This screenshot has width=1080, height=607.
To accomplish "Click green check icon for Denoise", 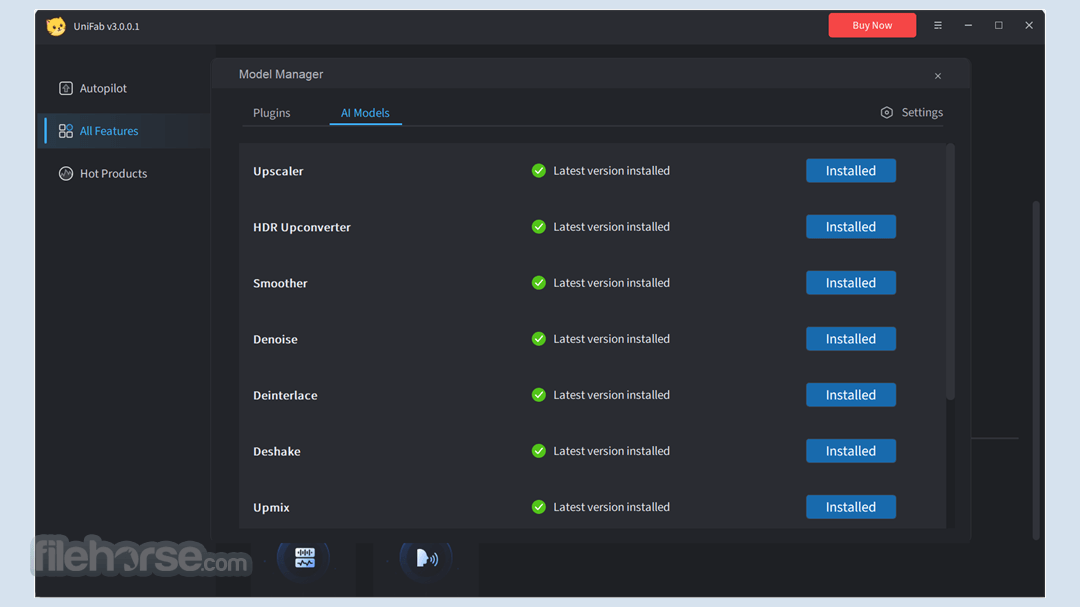I will [x=539, y=339].
